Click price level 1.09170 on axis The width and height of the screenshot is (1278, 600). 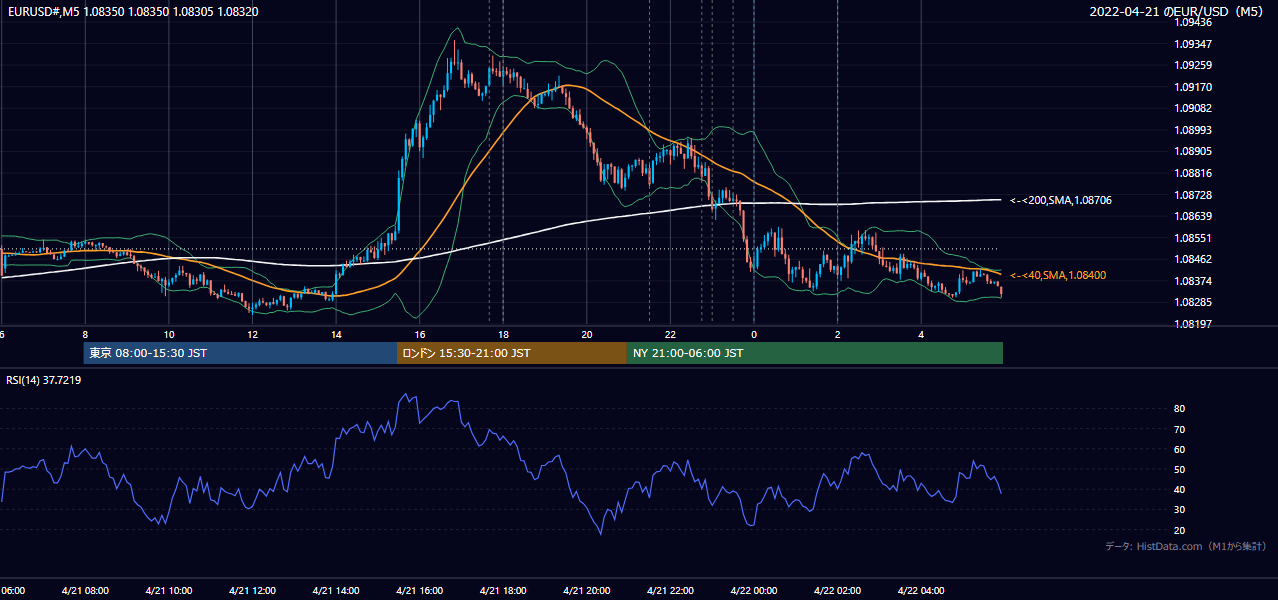1193,87
